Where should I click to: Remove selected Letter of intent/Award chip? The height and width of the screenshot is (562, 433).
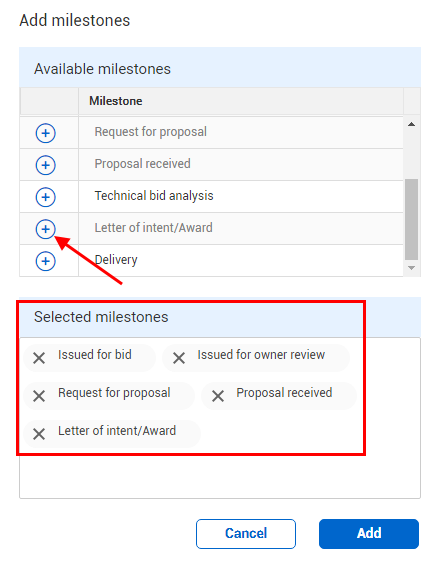tap(39, 434)
